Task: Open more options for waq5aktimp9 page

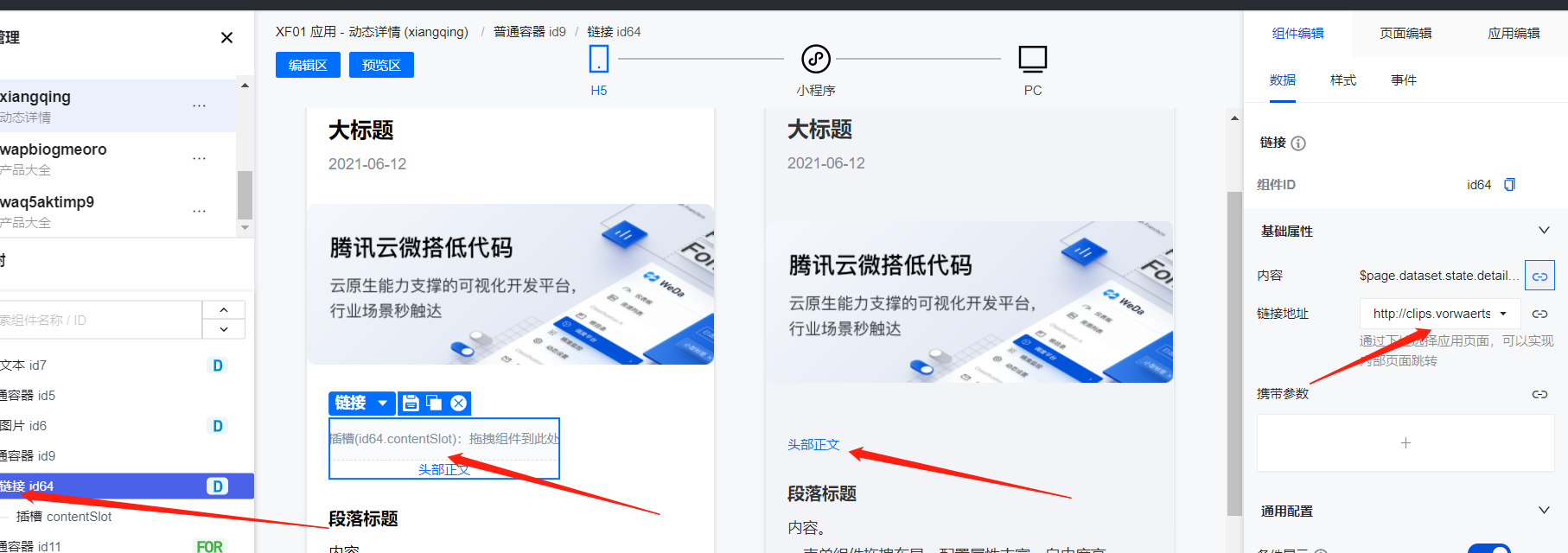Action: click(200, 211)
